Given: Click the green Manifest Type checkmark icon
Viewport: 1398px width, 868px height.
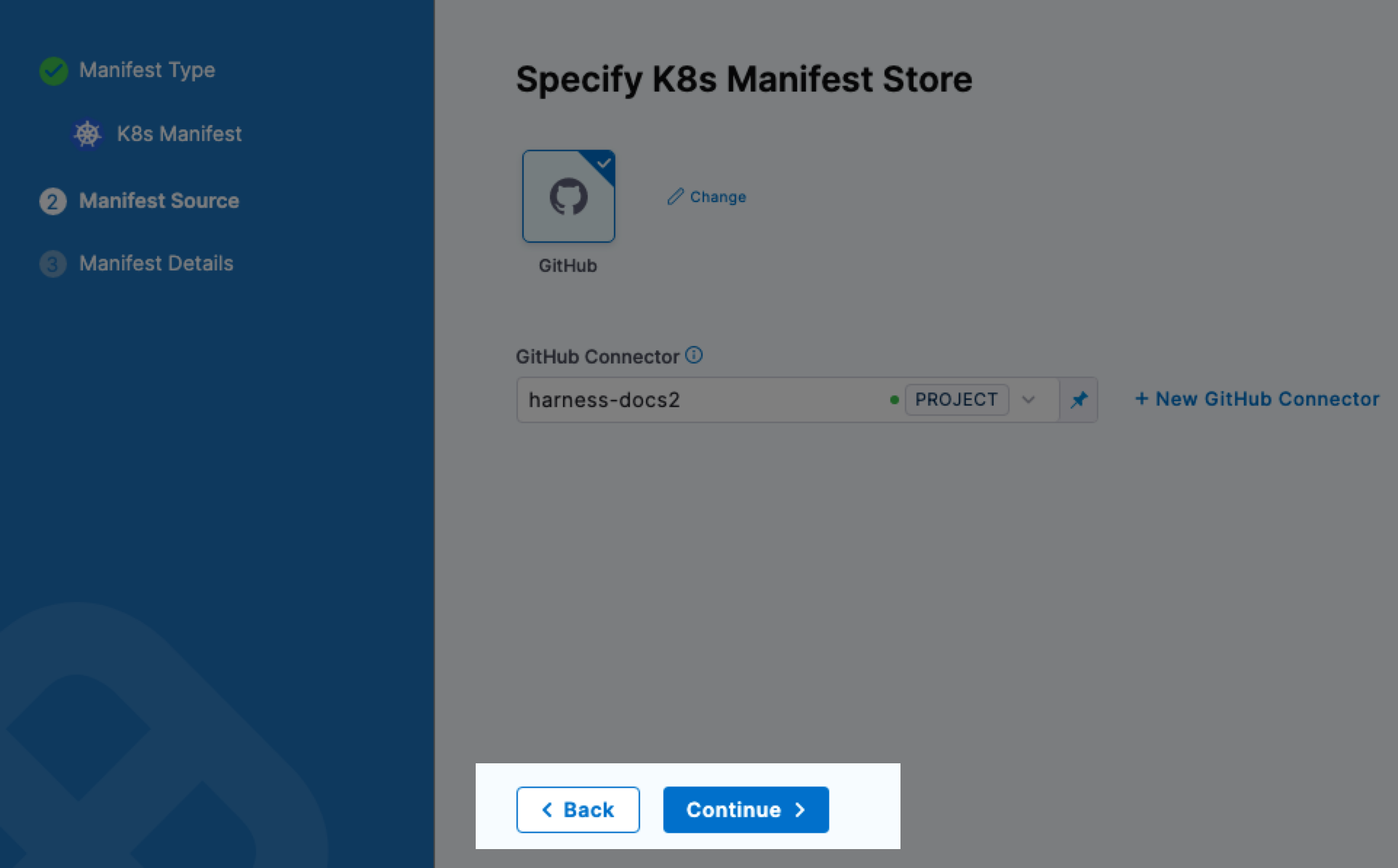Looking at the screenshot, I should (53, 71).
